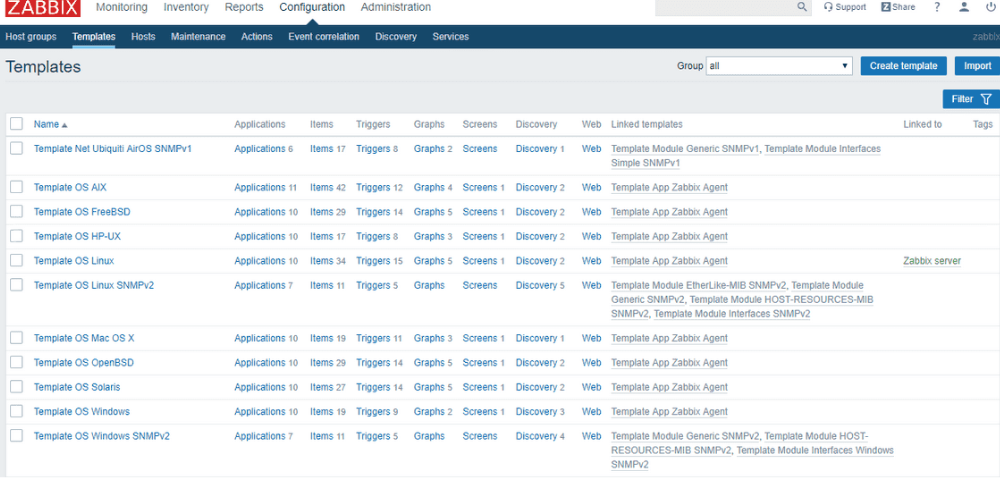Open Discovery for Template OS OpenBSD
The image size is (1000, 480).
(x=536, y=363)
